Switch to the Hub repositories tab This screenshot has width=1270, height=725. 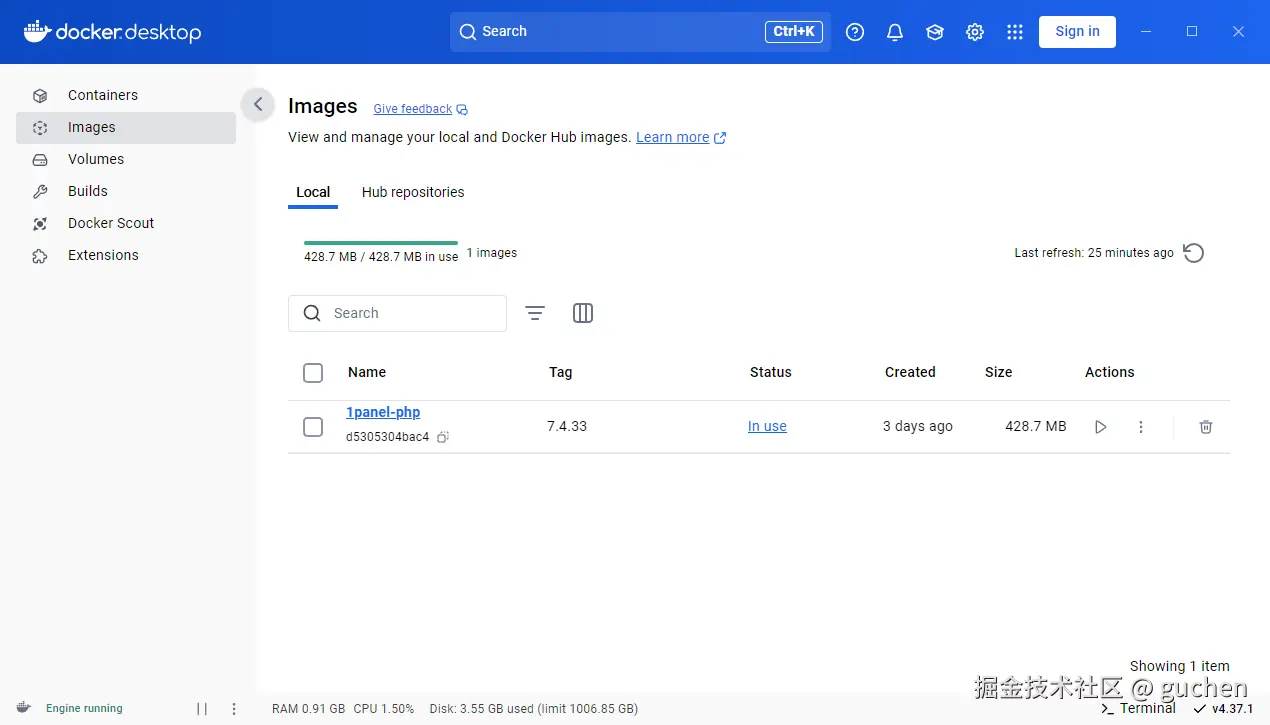tap(413, 192)
